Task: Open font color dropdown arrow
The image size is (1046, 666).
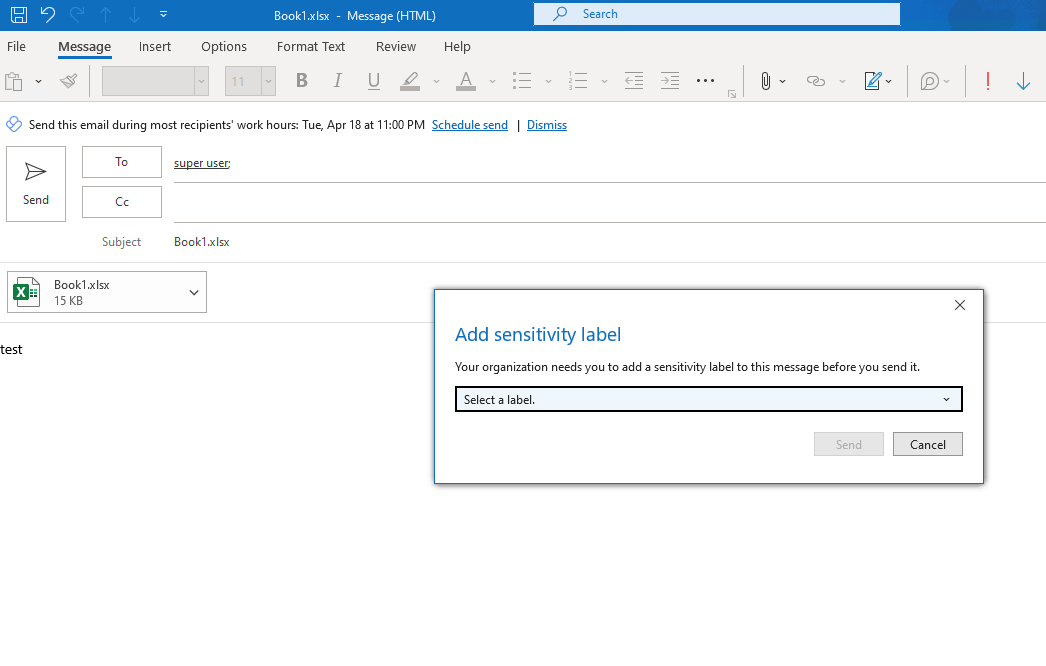Action: pos(492,81)
